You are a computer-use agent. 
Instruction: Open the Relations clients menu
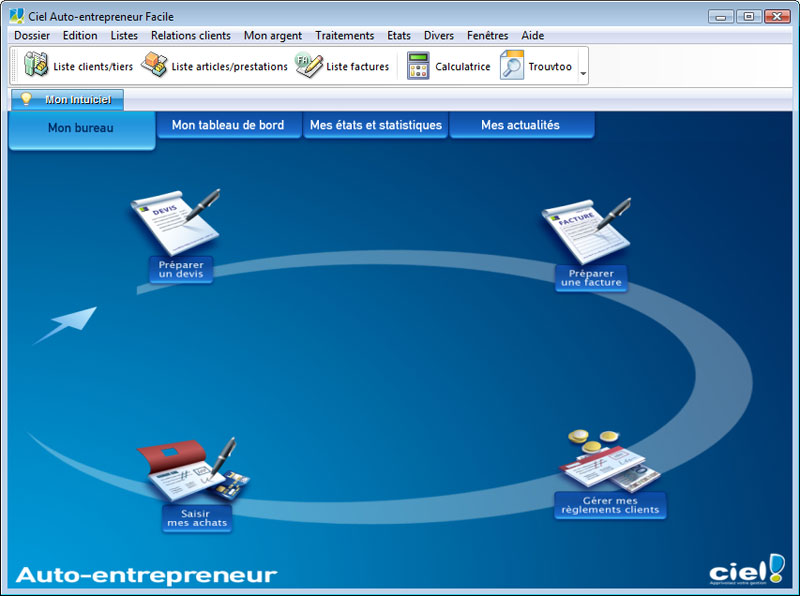(x=191, y=36)
